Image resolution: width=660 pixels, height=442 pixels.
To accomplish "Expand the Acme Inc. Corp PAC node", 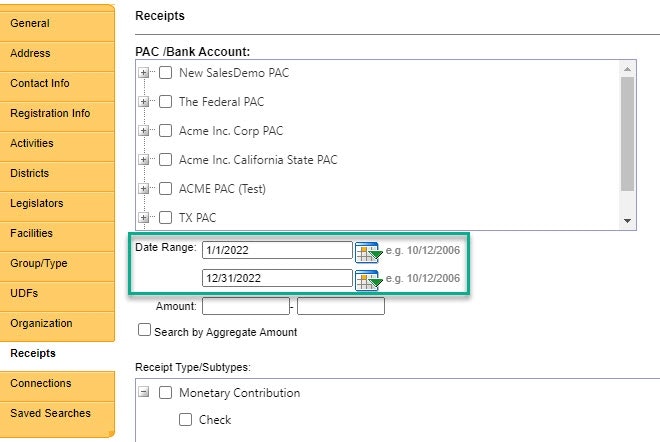I will (x=144, y=131).
